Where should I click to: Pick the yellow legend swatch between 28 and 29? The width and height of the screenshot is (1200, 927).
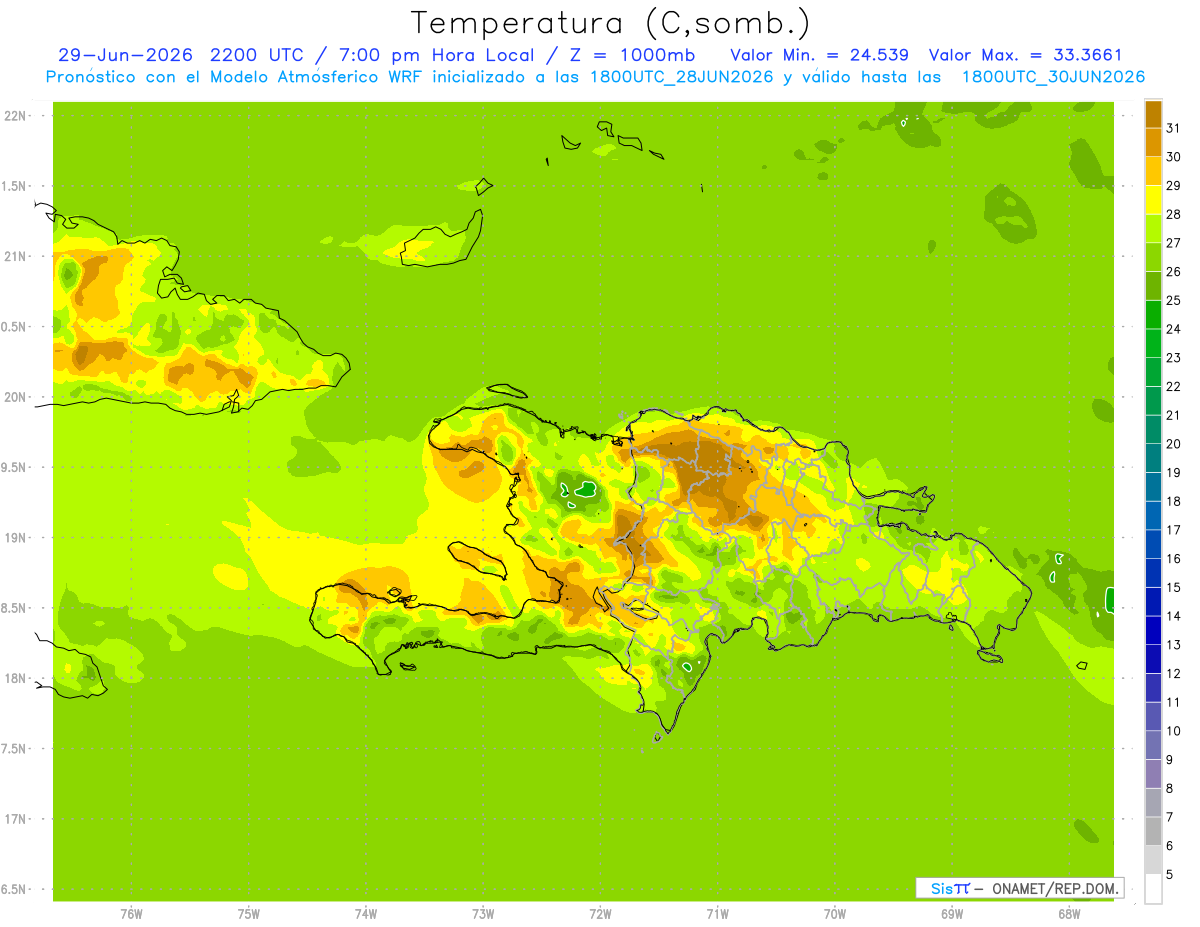(1153, 199)
